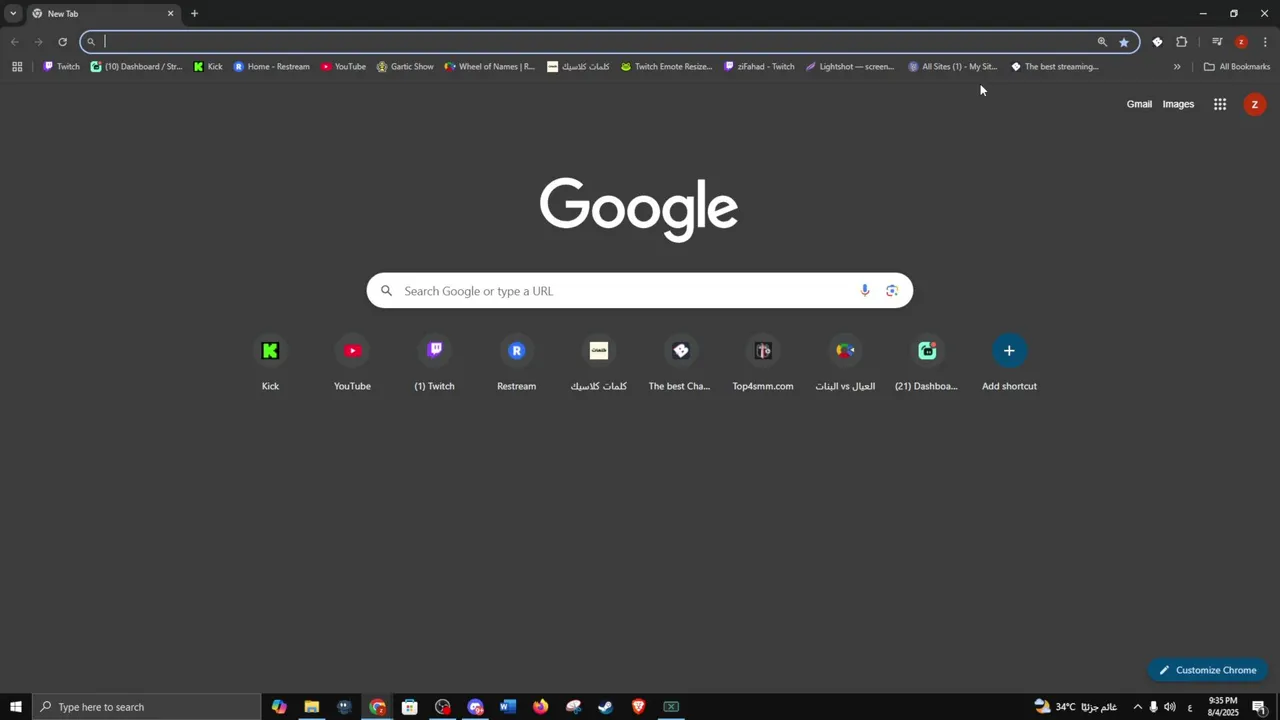
Task: Open Word from the taskbar
Action: [508, 707]
